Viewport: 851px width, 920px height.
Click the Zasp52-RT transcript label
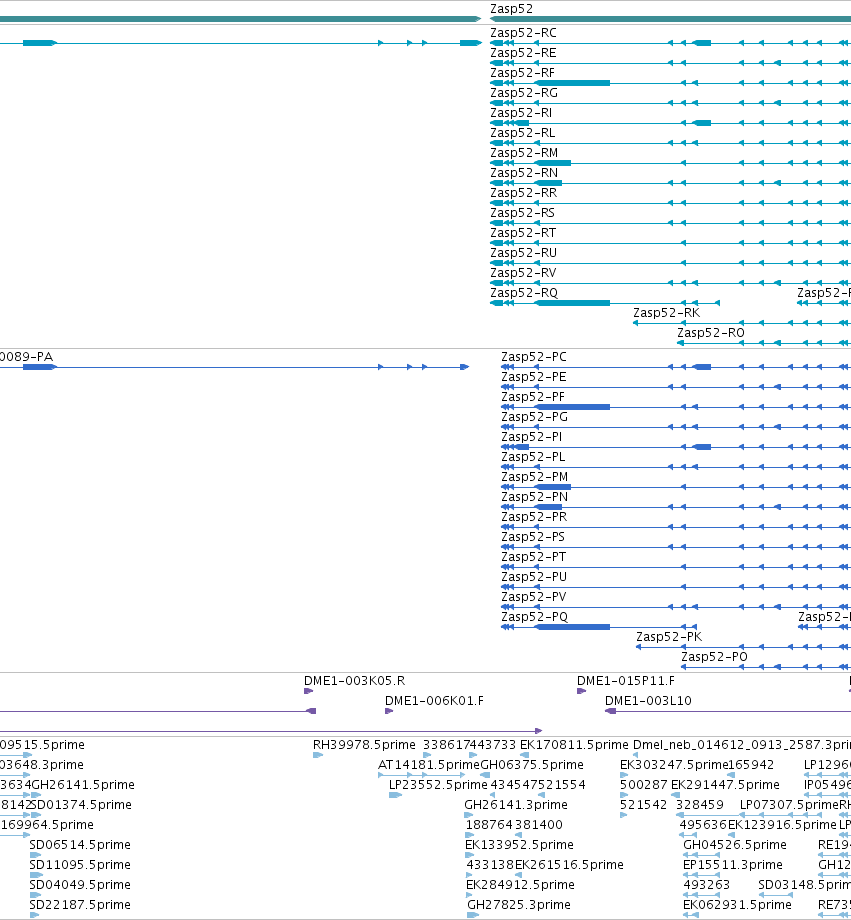[x=523, y=232]
